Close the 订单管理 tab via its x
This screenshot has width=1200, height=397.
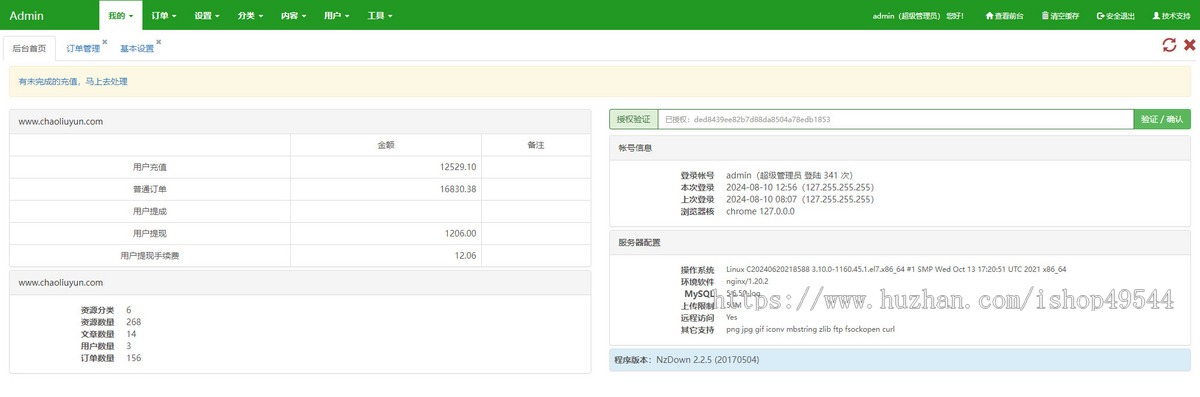click(x=104, y=42)
